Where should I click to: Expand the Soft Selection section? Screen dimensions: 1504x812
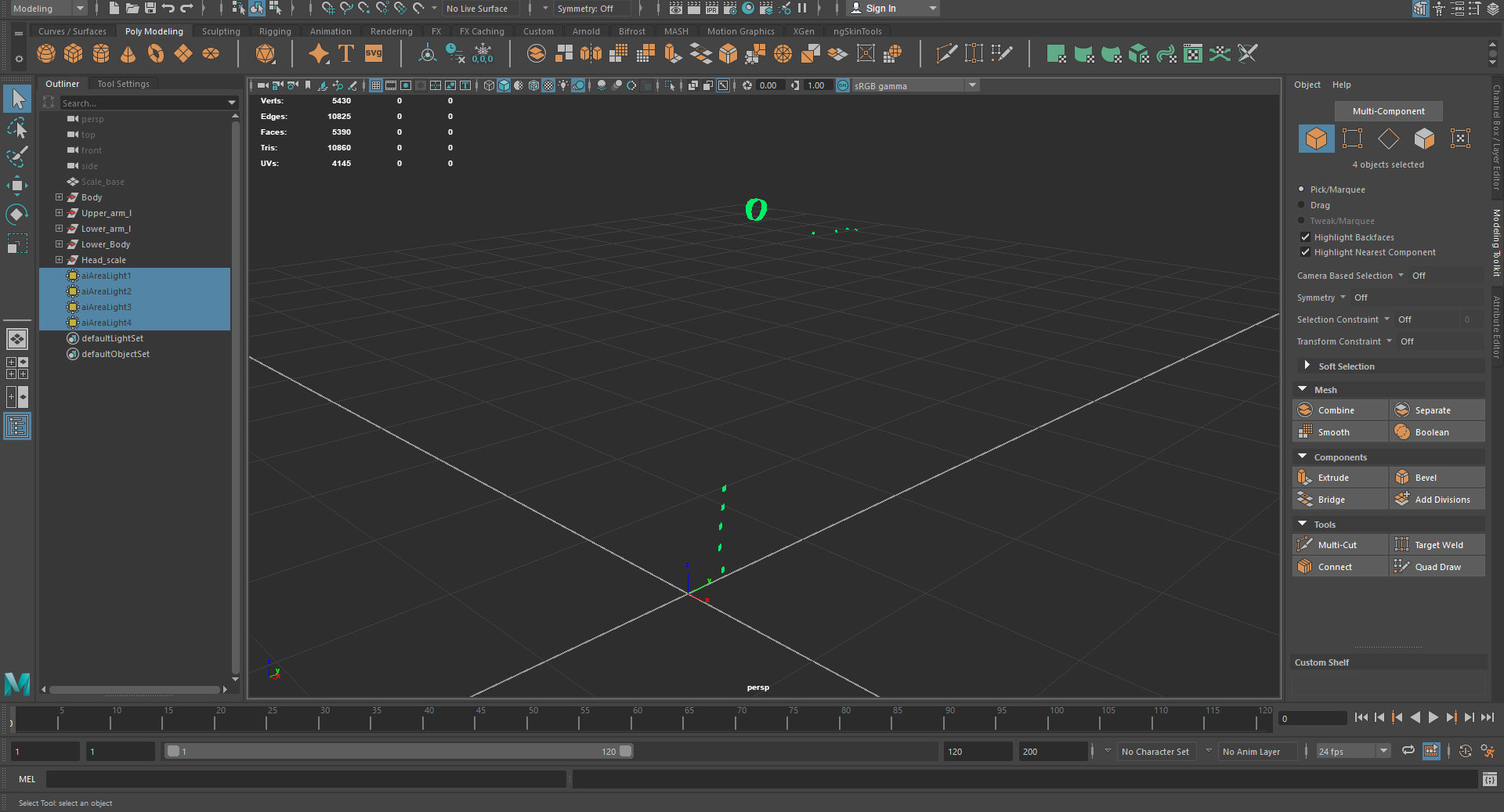coord(1307,366)
